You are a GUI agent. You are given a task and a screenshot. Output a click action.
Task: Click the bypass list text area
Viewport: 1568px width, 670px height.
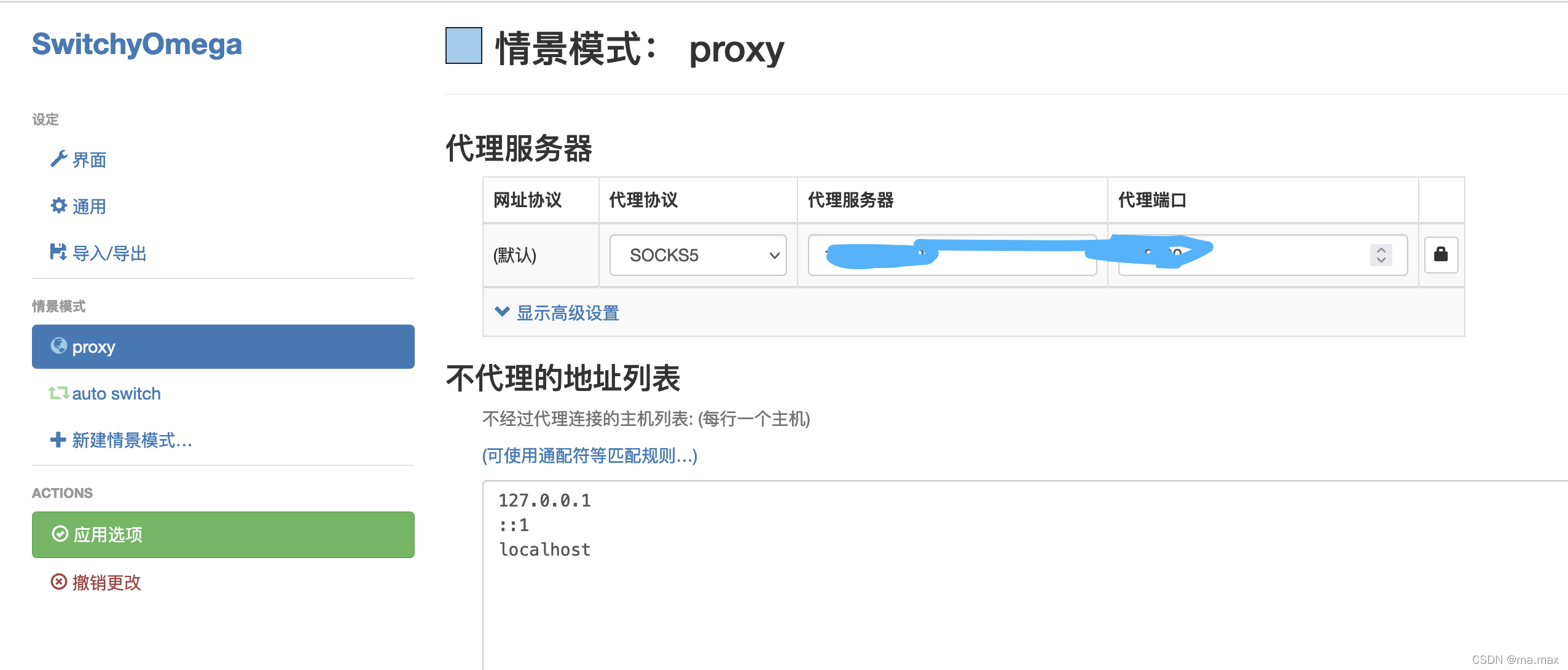coord(1025,575)
